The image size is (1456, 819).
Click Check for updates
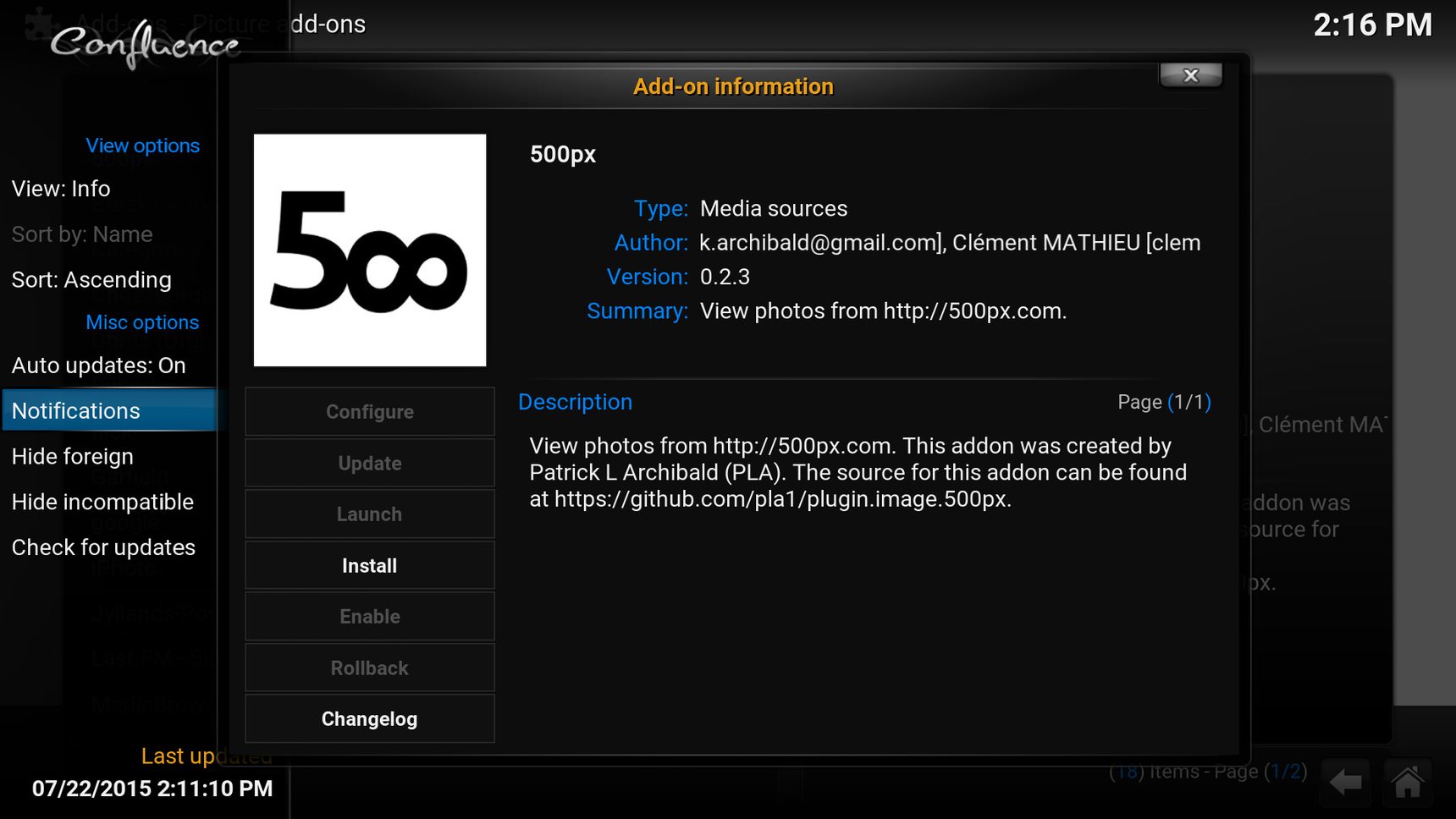click(108, 547)
